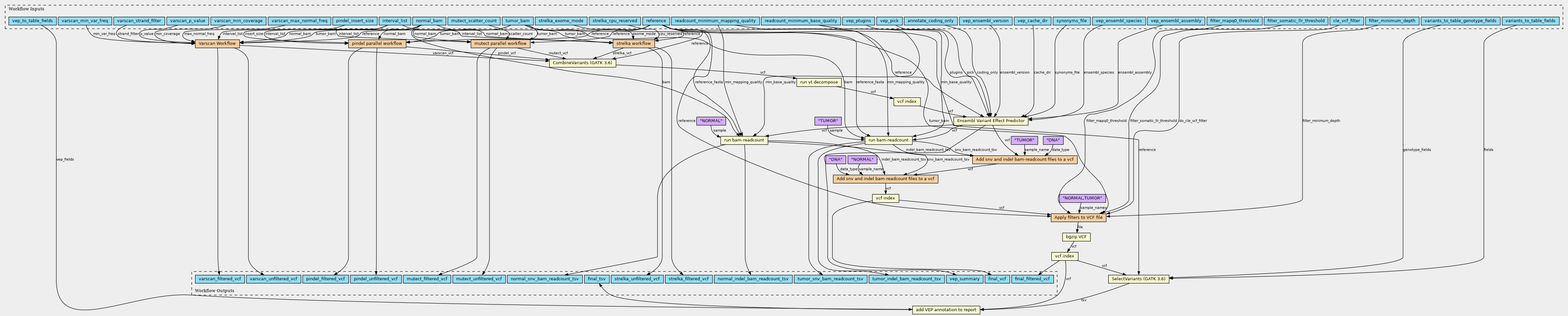Click the pindel_unfiltered_vcf output

pos(376,279)
